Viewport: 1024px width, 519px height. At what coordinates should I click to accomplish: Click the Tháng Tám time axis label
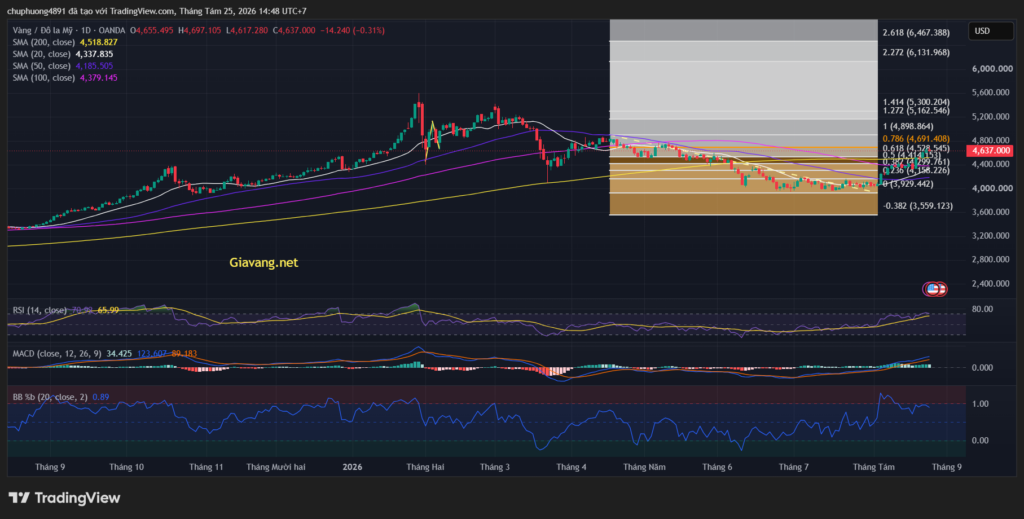click(874, 467)
